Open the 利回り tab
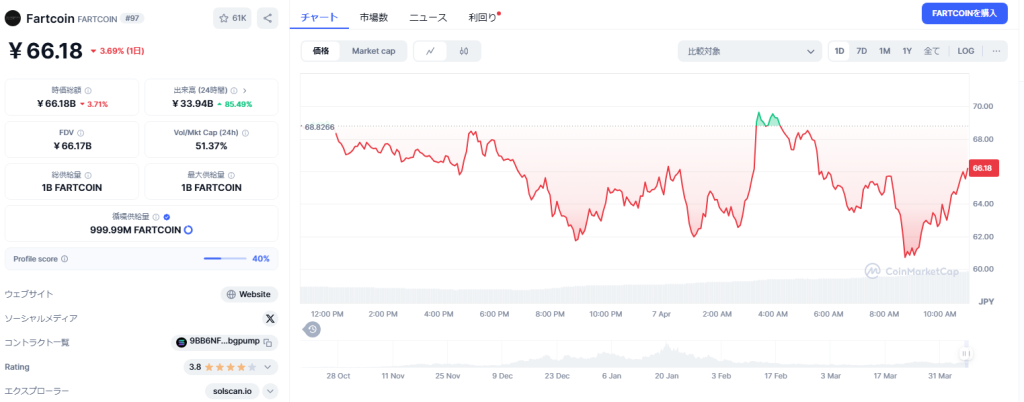The image size is (1024, 402). (x=483, y=18)
